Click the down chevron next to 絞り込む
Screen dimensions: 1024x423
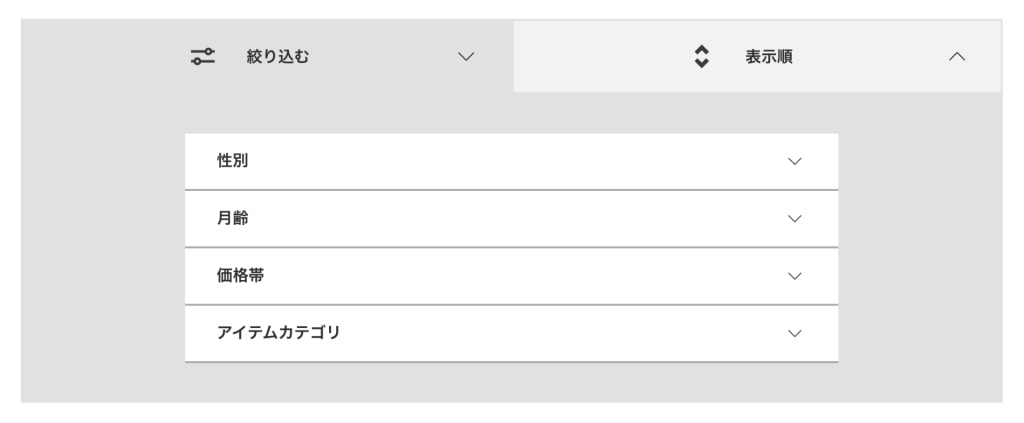point(465,57)
